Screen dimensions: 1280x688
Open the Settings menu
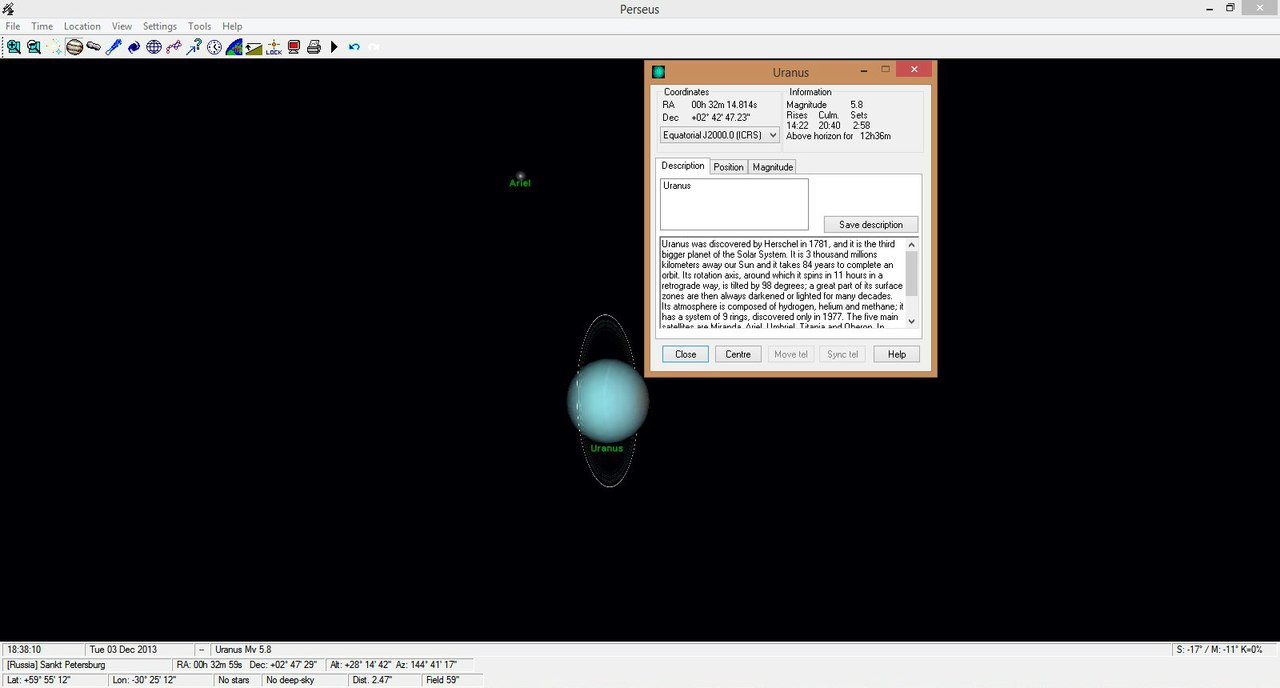pyautogui.click(x=160, y=26)
